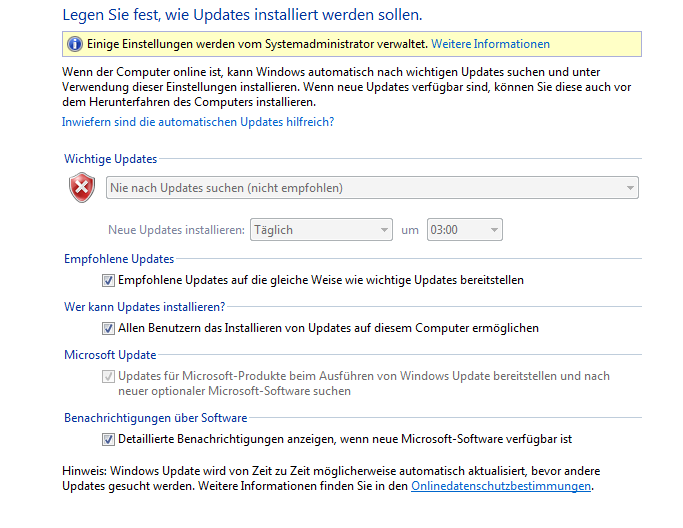Screen dimensions: 683x528
Task: Click the 'Microsoft Update' section header
Action: pos(110,355)
